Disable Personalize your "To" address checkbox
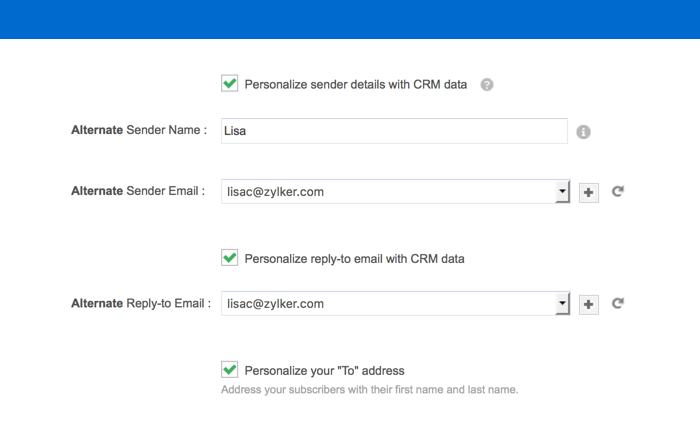This screenshot has width=700, height=441. [x=229, y=370]
